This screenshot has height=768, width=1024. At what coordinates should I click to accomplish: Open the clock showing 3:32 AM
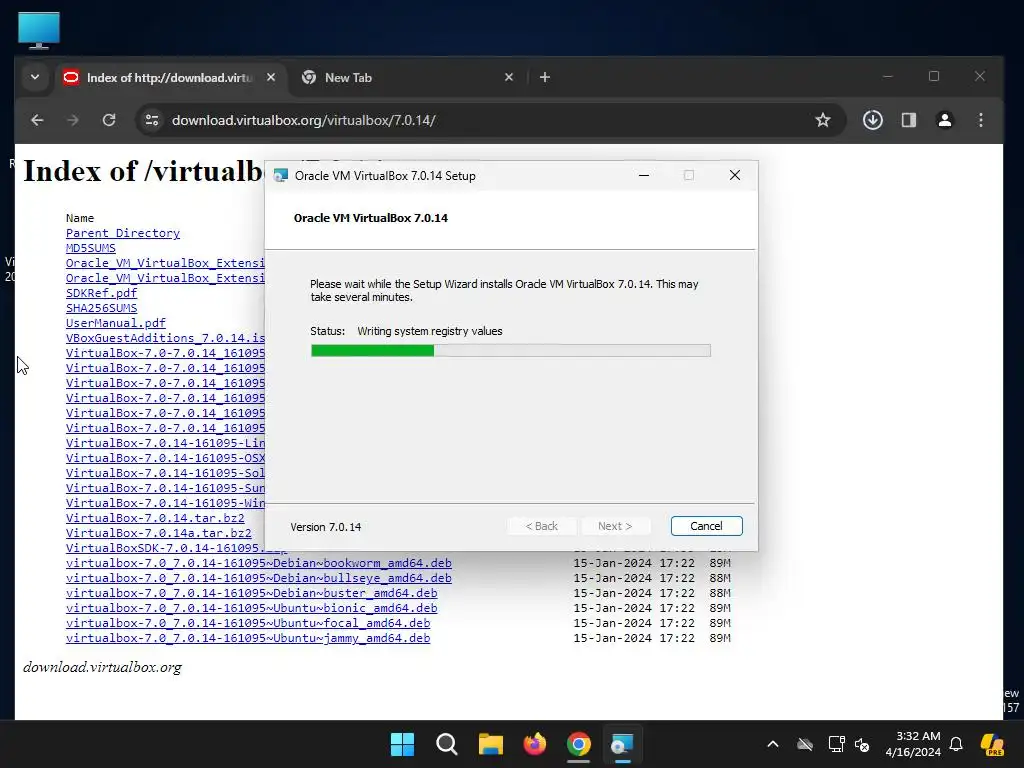pyautogui.click(x=912, y=744)
